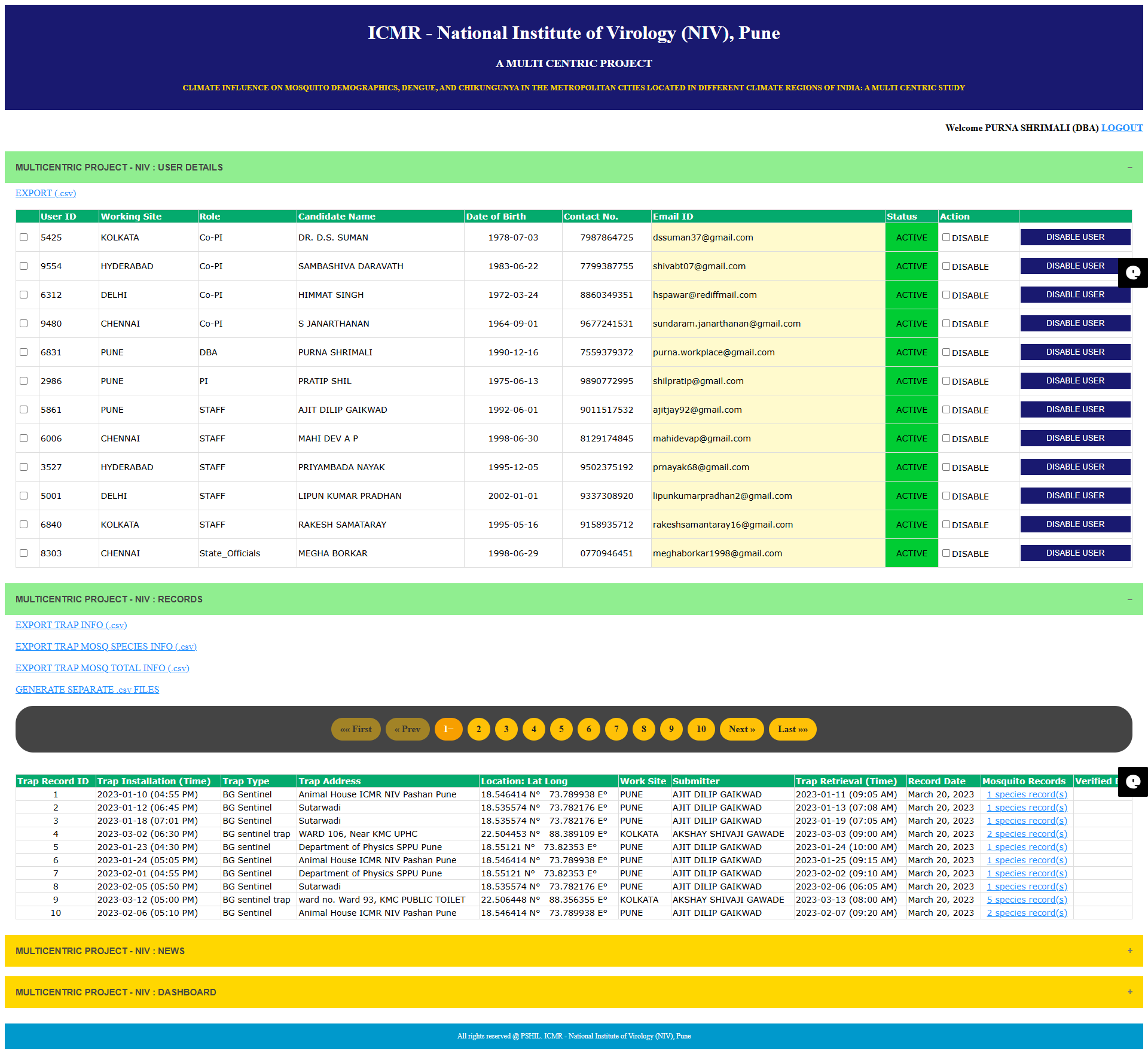The width and height of the screenshot is (1148, 1054).
Task: Click the chat bubble icon beside the trap records table
Action: 1132,781
